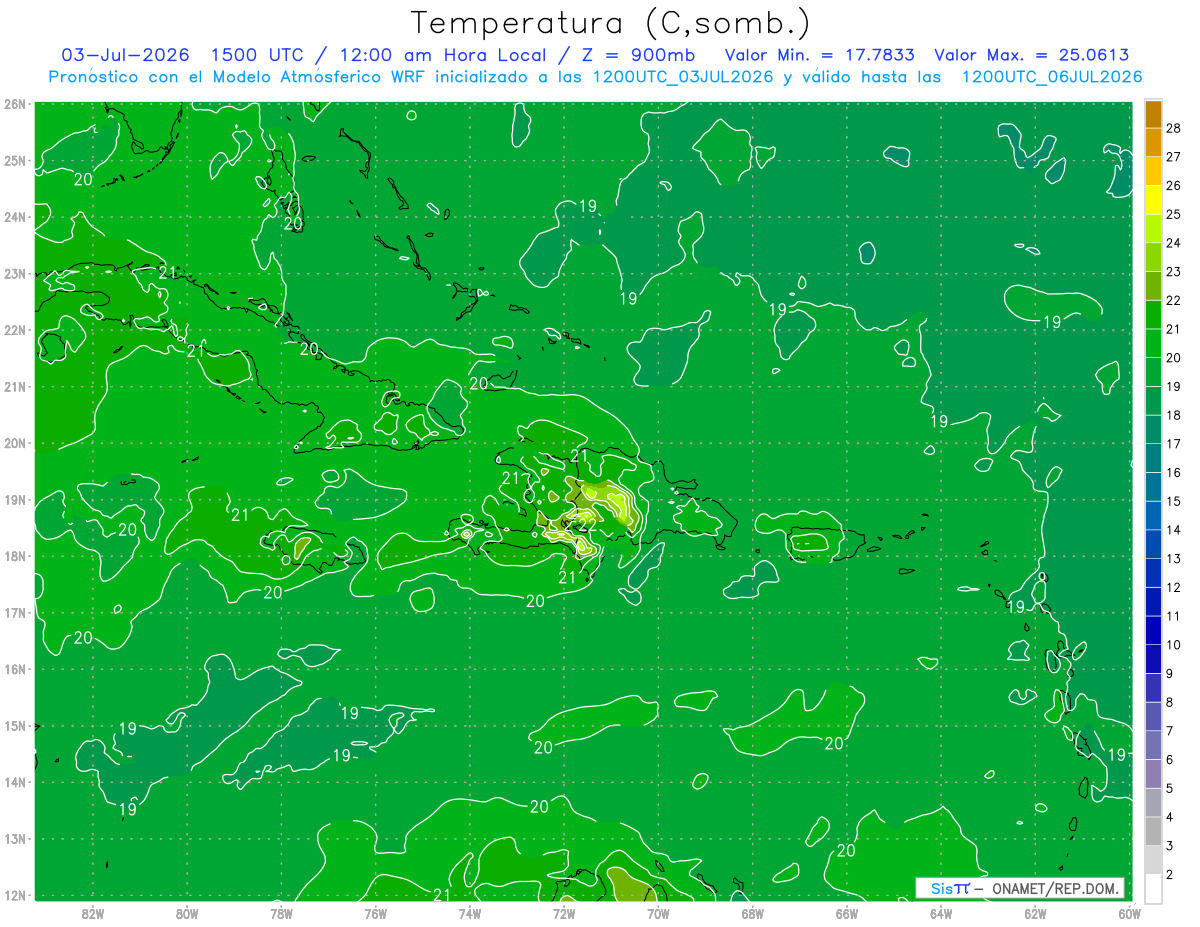Select the pressure level "Z = 900mb"
Viewport: 1200px width, 927px height.
click(638, 56)
